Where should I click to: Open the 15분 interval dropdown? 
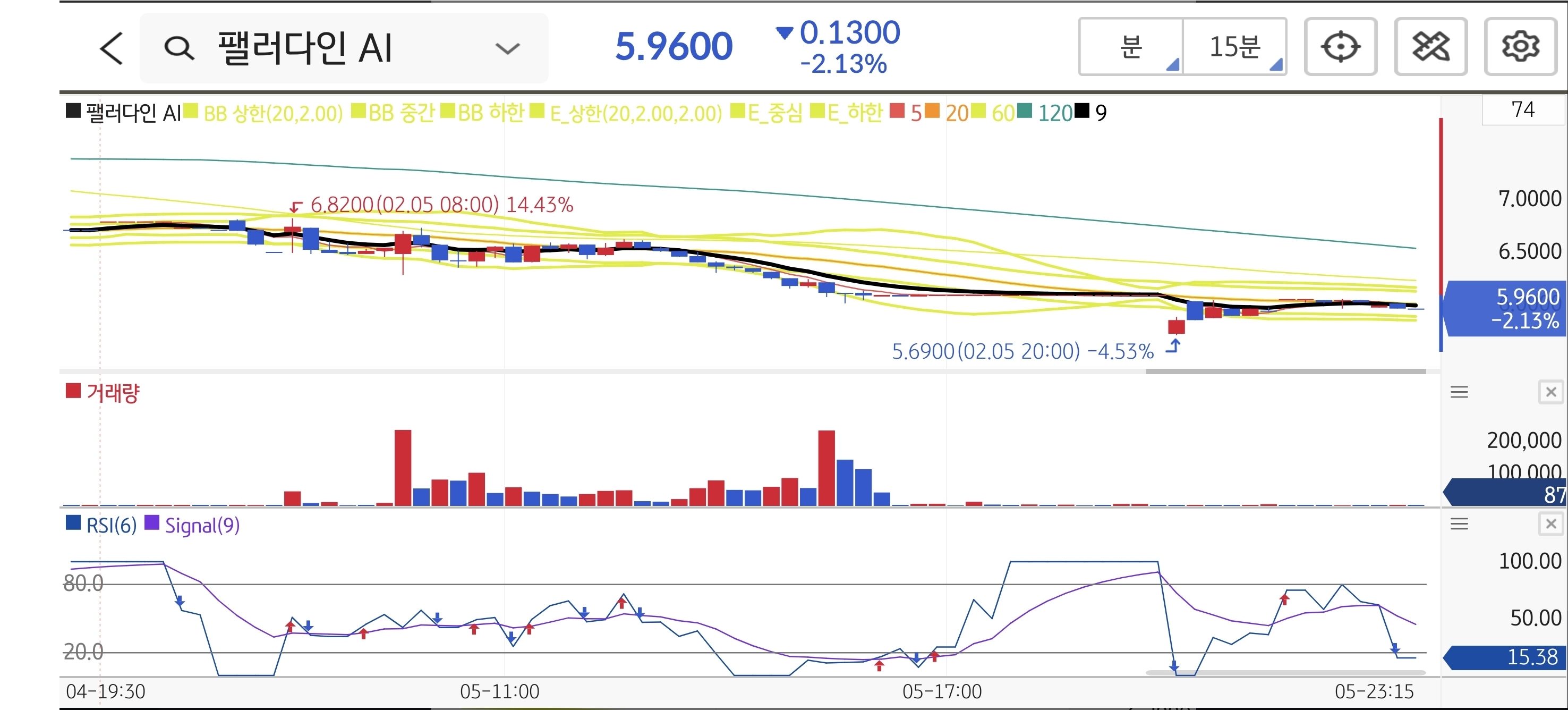1235,47
